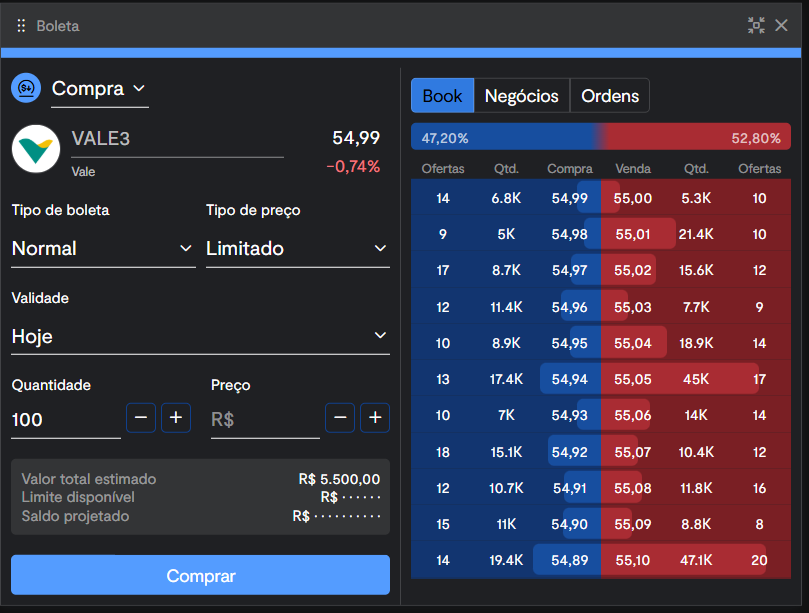Click the Preço input field
The width and height of the screenshot is (809, 613).
click(265, 419)
